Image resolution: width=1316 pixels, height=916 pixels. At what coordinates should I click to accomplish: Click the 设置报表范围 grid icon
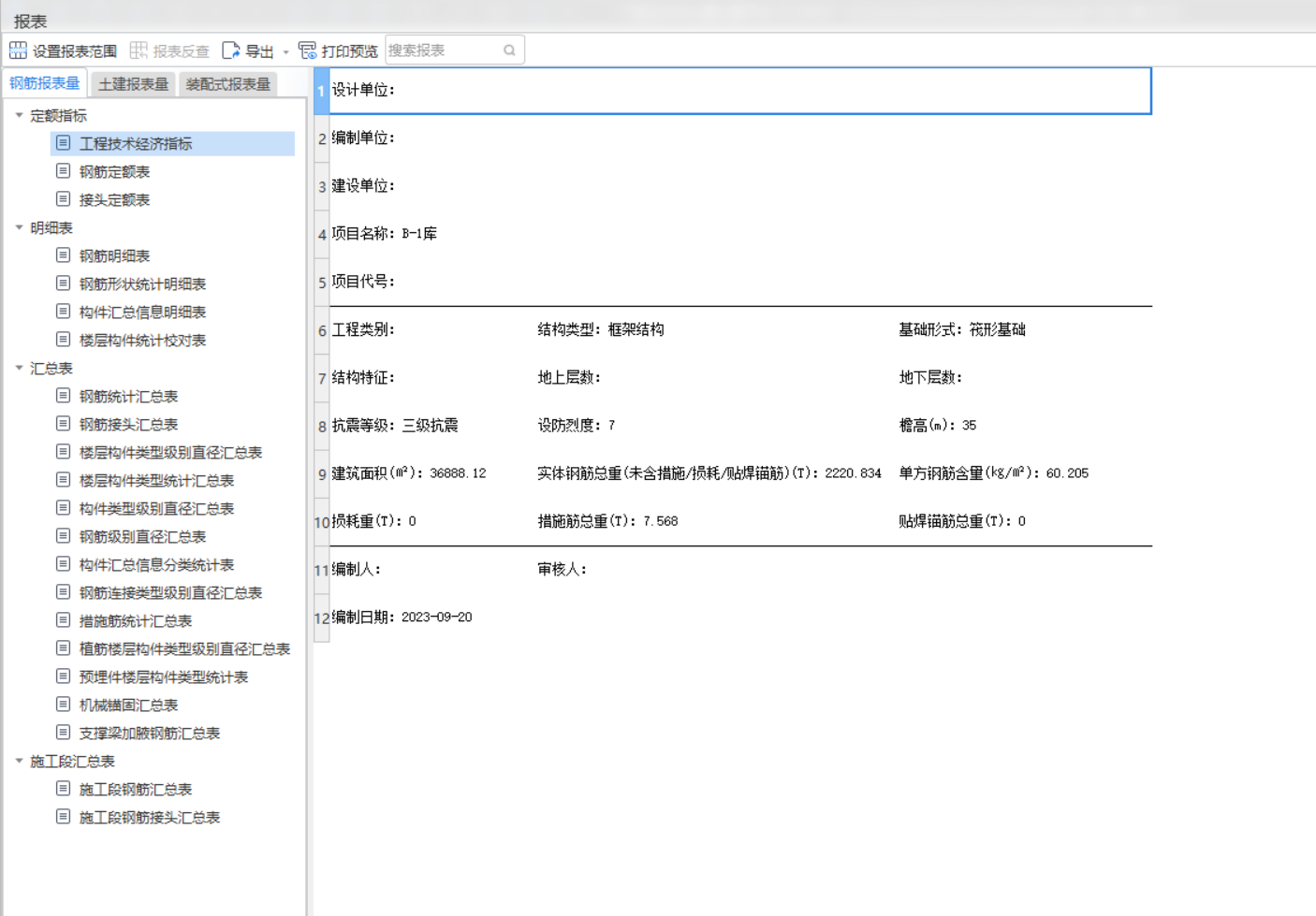[18, 51]
